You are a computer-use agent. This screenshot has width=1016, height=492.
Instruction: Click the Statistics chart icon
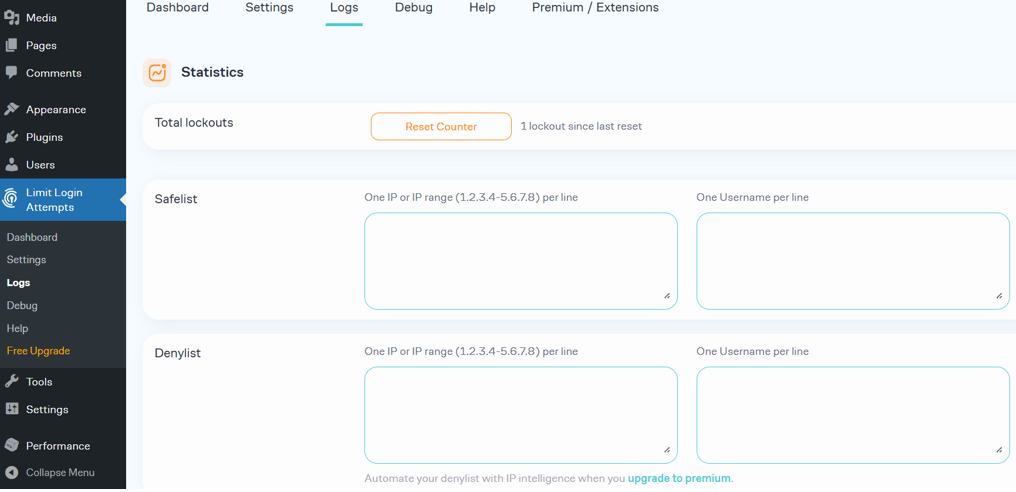[x=157, y=73]
